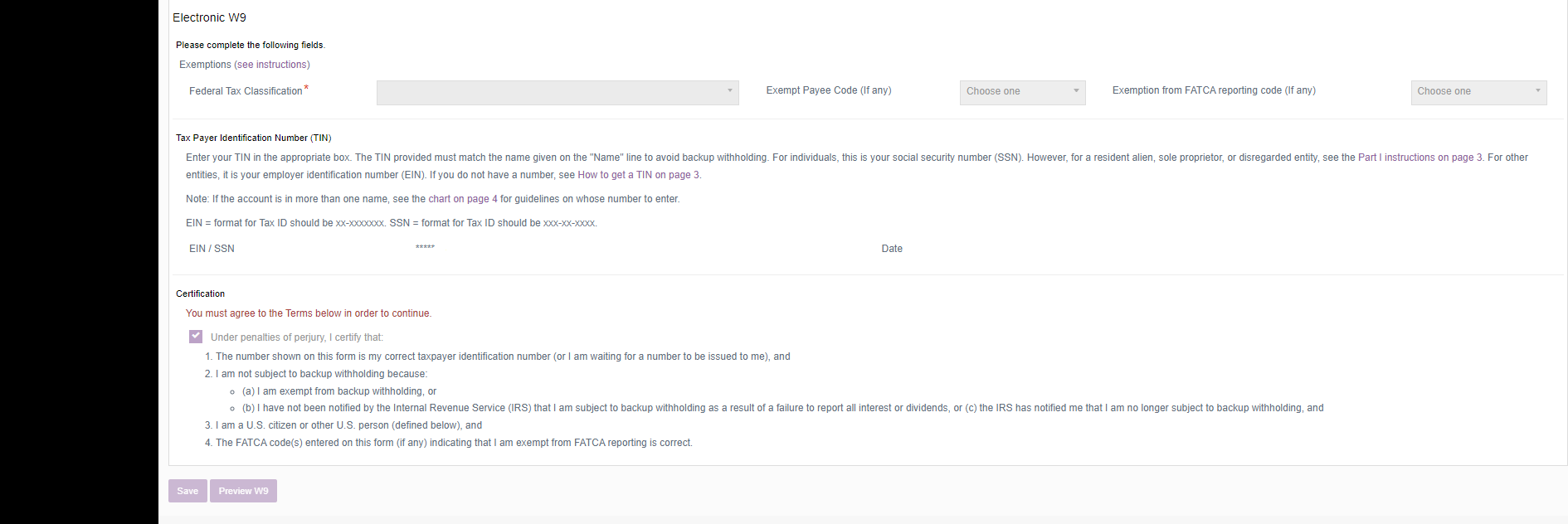Viewport: 1568px width, 524px height.
Task: Toggle the penalties of perjury certification checkbox
Action: click(196, 337)
